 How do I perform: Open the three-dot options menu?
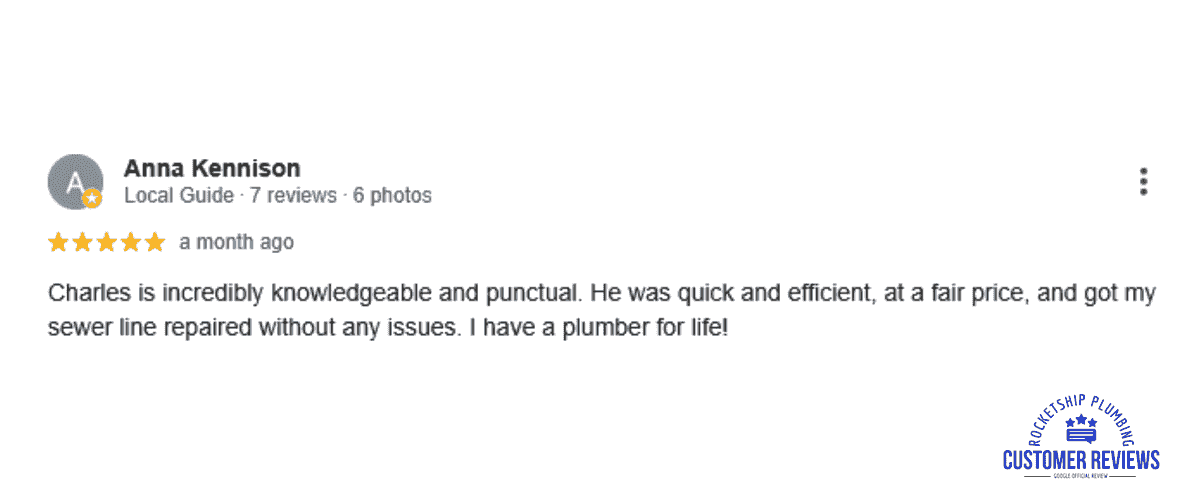point(1143,182)
